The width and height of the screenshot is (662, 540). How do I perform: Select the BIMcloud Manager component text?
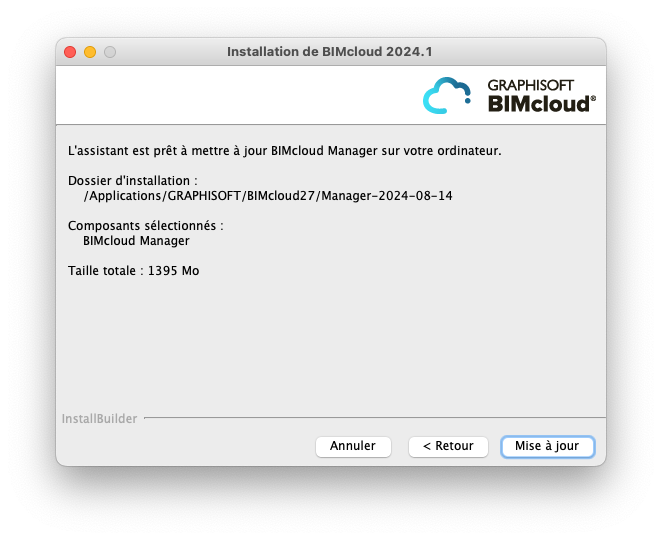click(x=136, y=241)
